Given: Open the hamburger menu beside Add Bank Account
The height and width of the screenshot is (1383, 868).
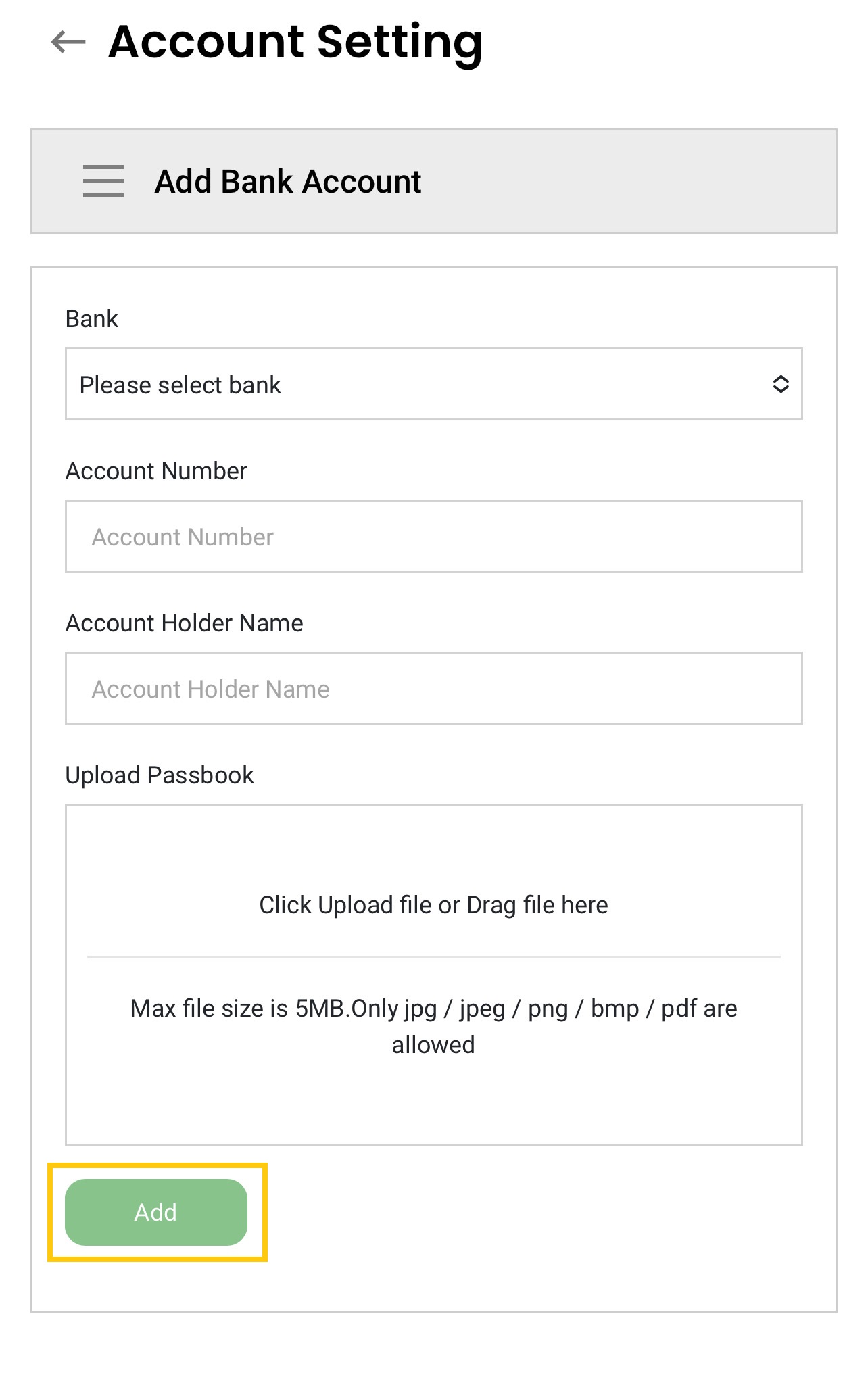Looking at the screenshot, I should click(103, 181).
